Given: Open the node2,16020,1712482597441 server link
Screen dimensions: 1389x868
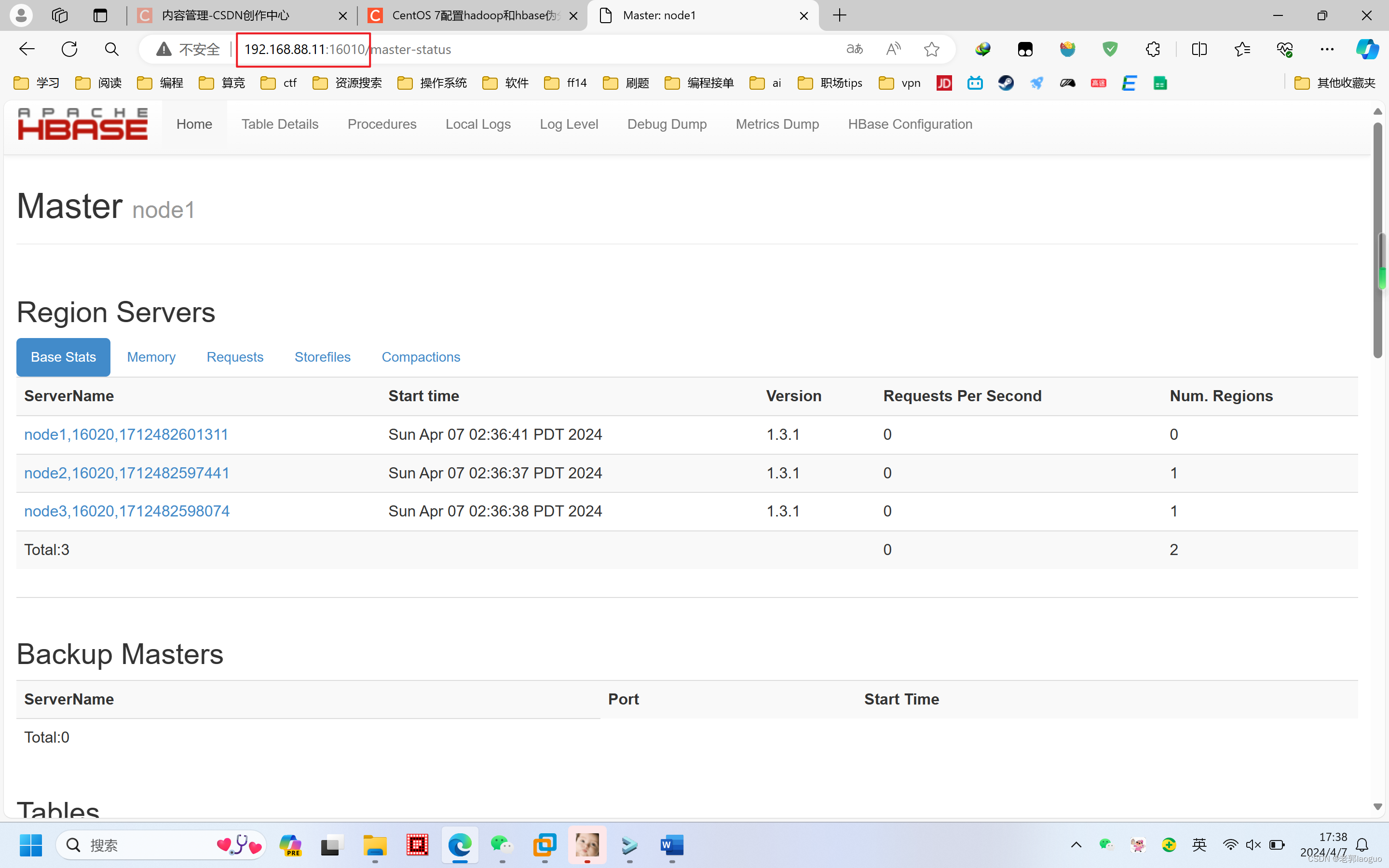Looking at the screenshot, I should pos(127,473).
